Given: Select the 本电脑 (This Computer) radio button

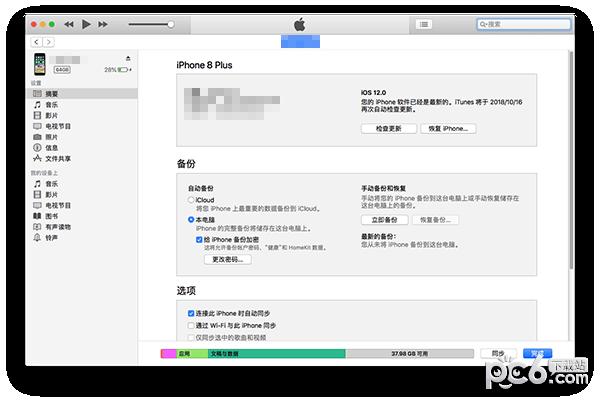Looking at the screenshot, I should (x=191, y=218).
